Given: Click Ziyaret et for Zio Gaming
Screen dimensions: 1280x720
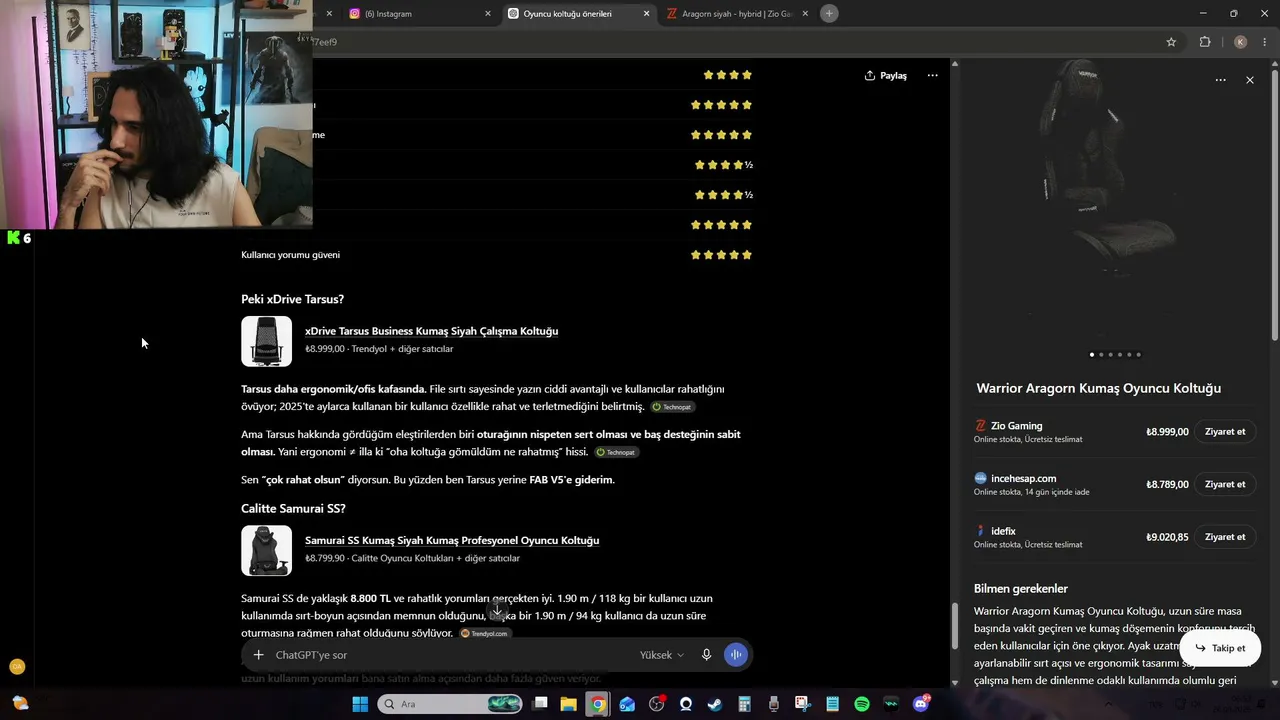Looking at the screenshot, I should click(1225, 432).
